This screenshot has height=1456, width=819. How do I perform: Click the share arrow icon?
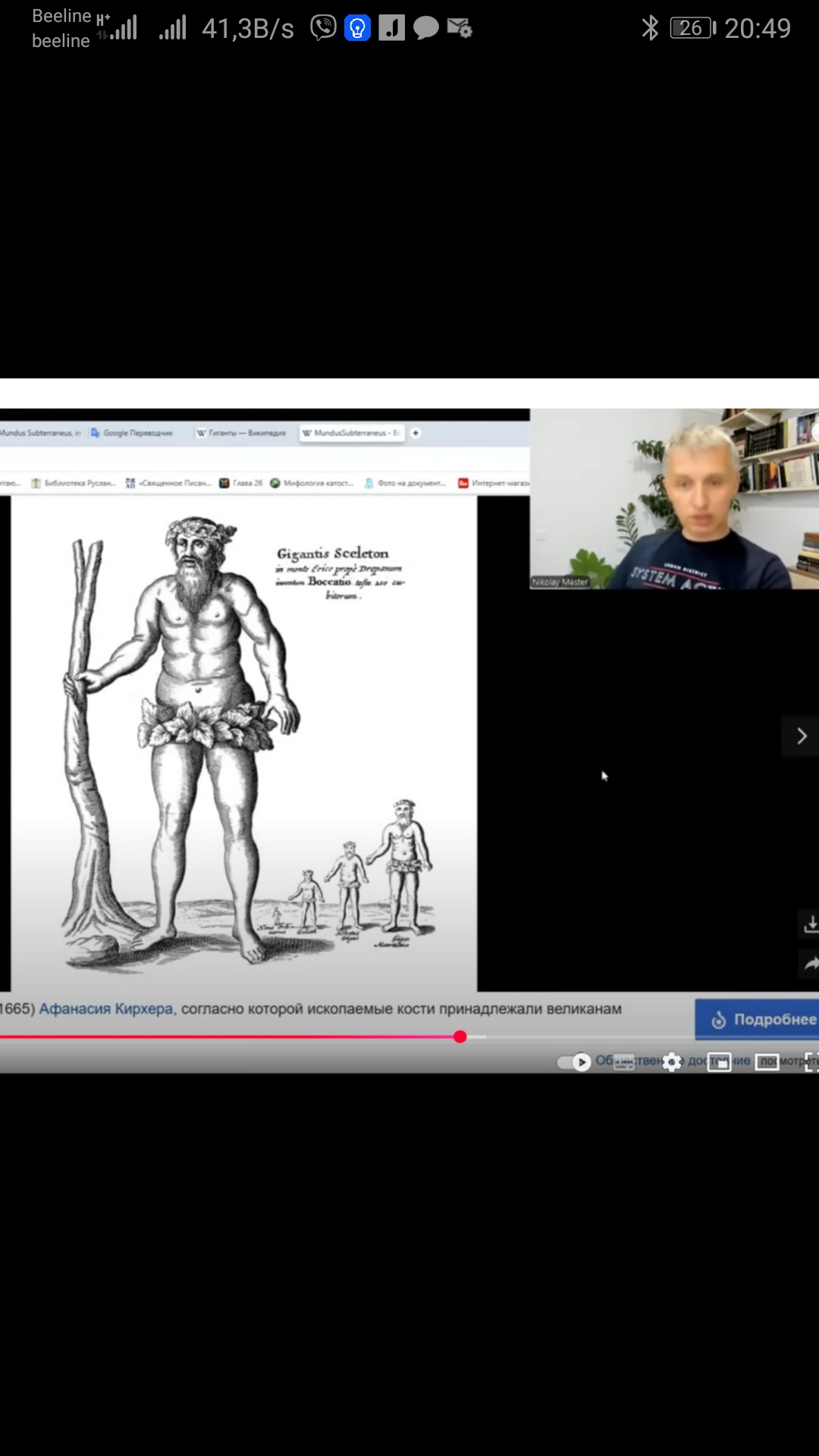coord(810,963)
